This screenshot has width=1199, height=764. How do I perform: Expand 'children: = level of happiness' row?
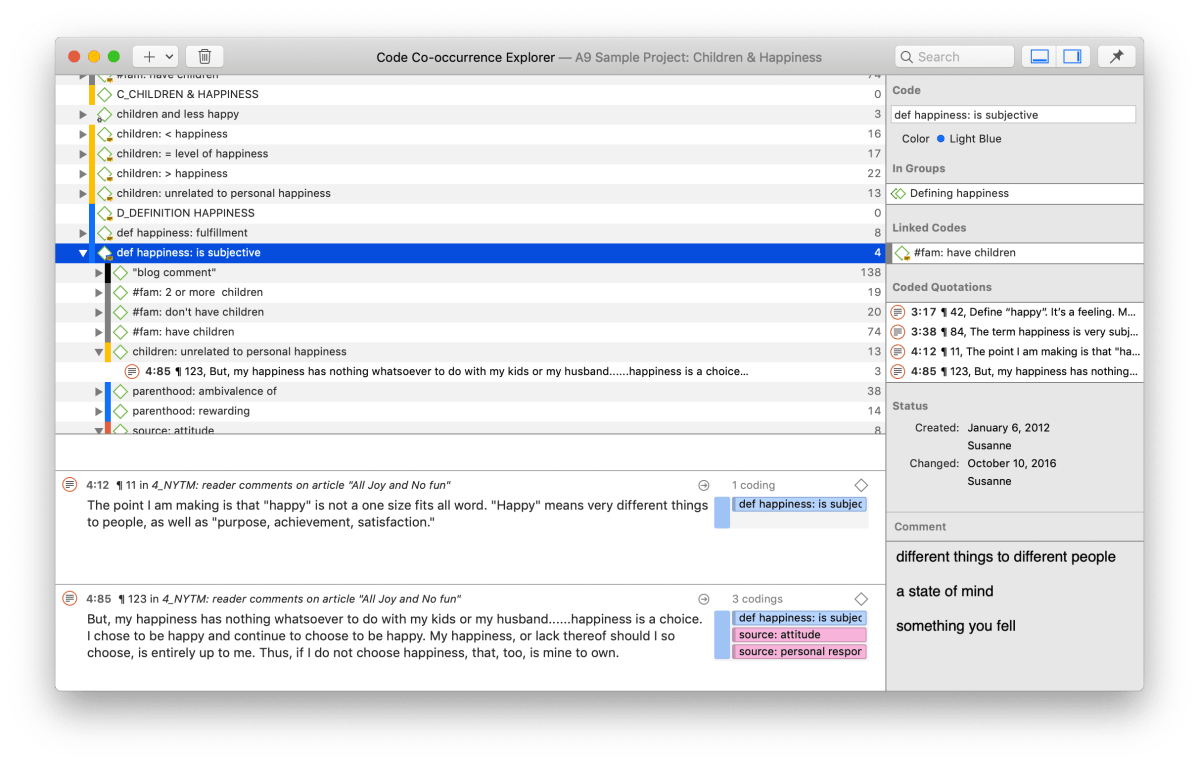pyautogui.click(x=83, y=154)
